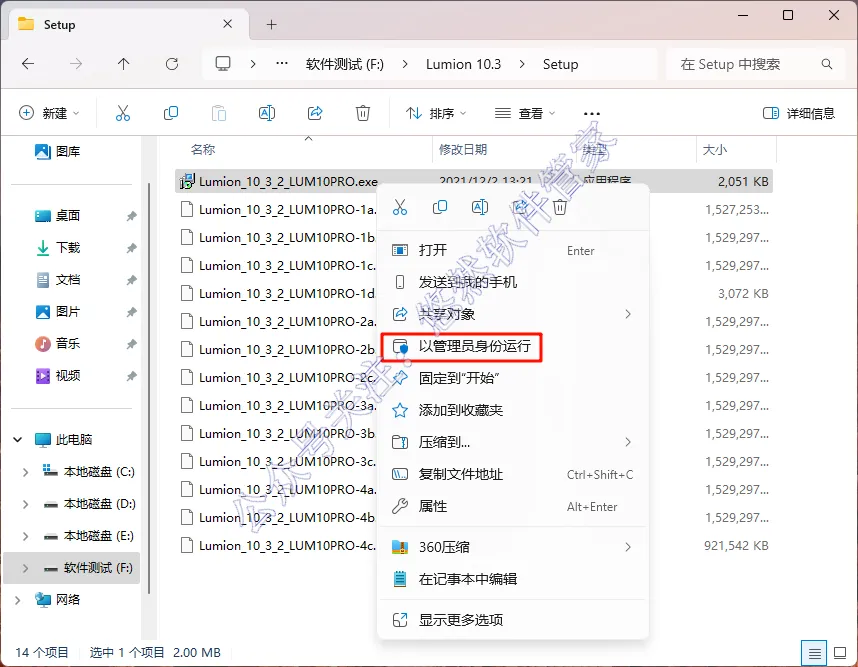Image resolution: width=858 pixels, height=667 pixels.
Task: Click the Delete icon in the context menu
Action: [560, 207]
